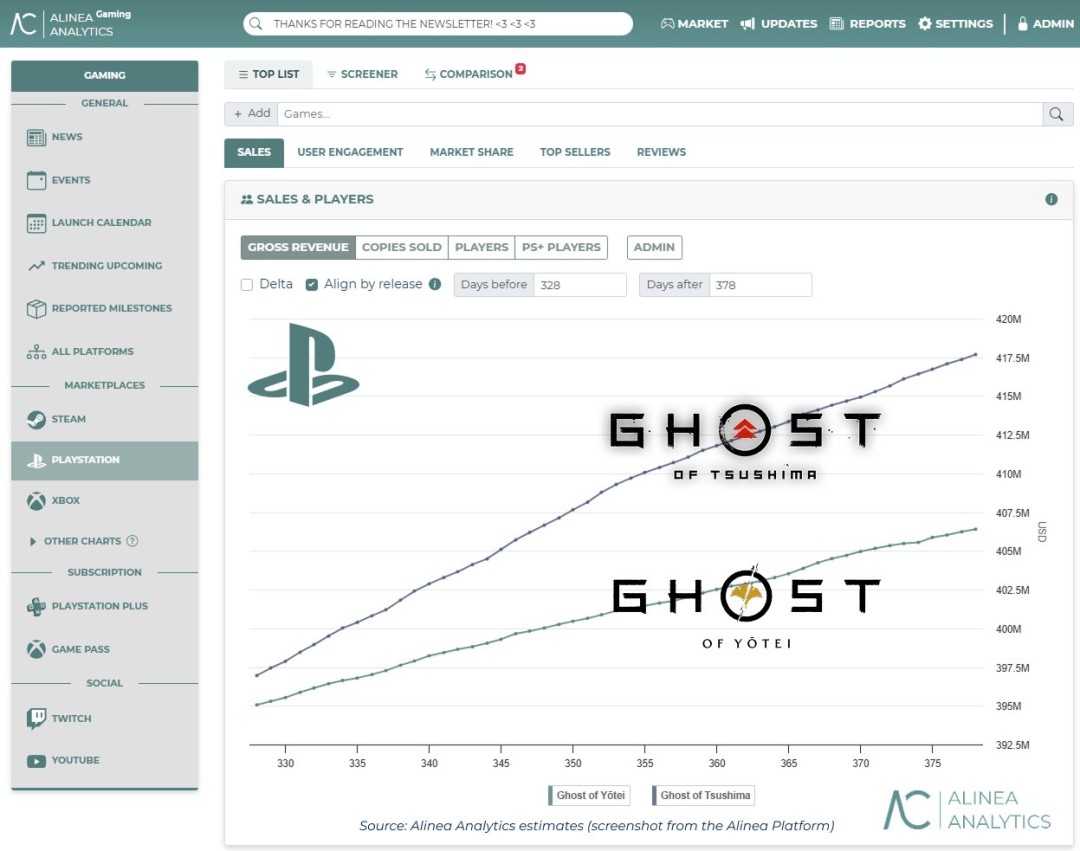Switch to the User Engagement tab
The width and height of the screenshot is (1080, 851).
click(350, 152)
